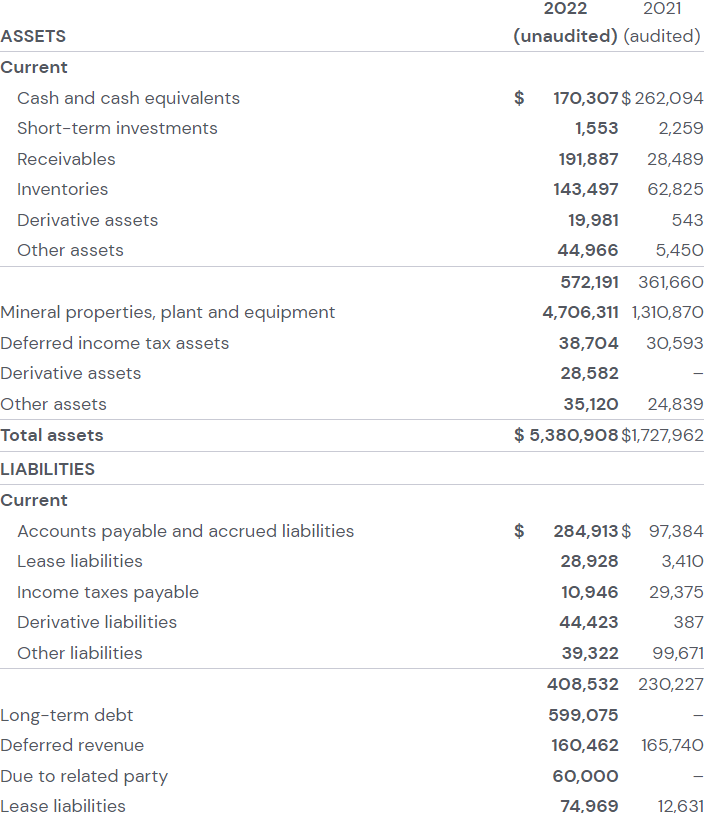Select the 2021 column header '(audited)'
Image resolution: width=704 pixels, height=813 pixels.
[x=661, y=36]
